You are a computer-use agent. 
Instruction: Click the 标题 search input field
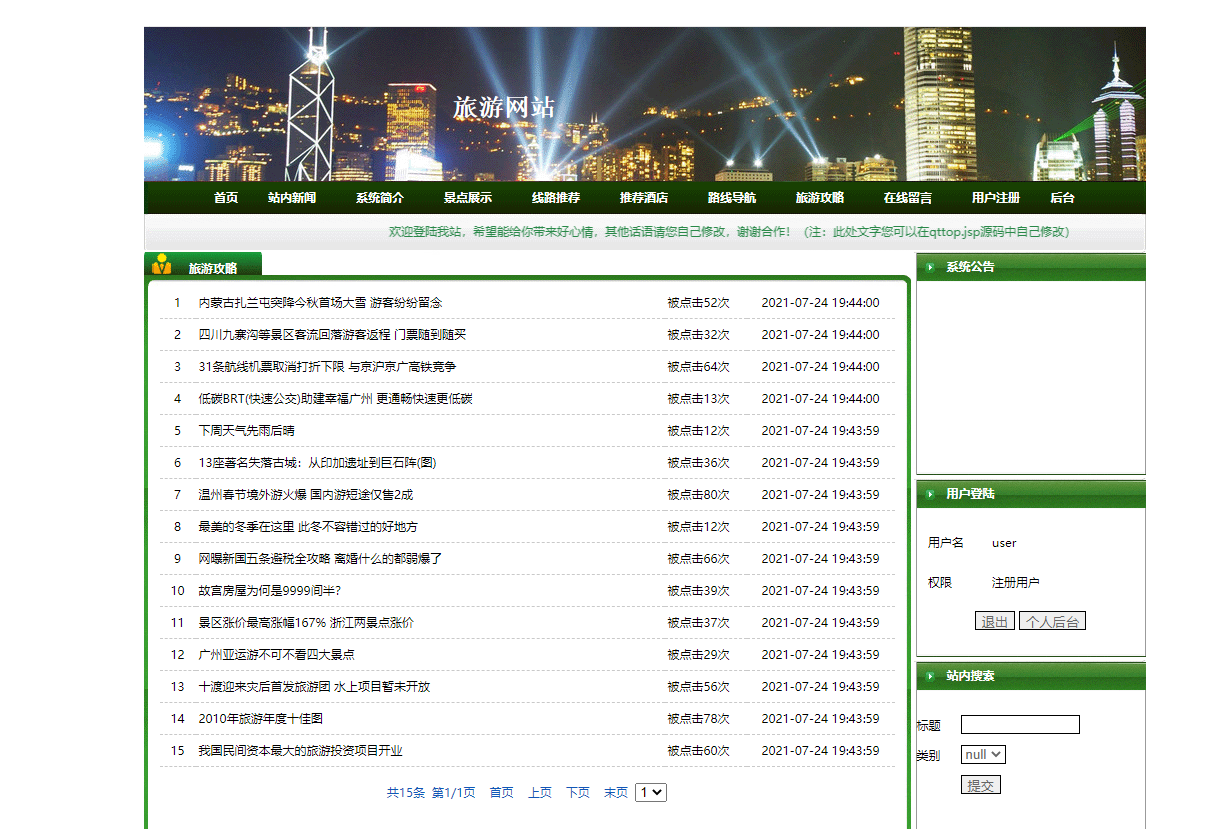[1019, 724]
